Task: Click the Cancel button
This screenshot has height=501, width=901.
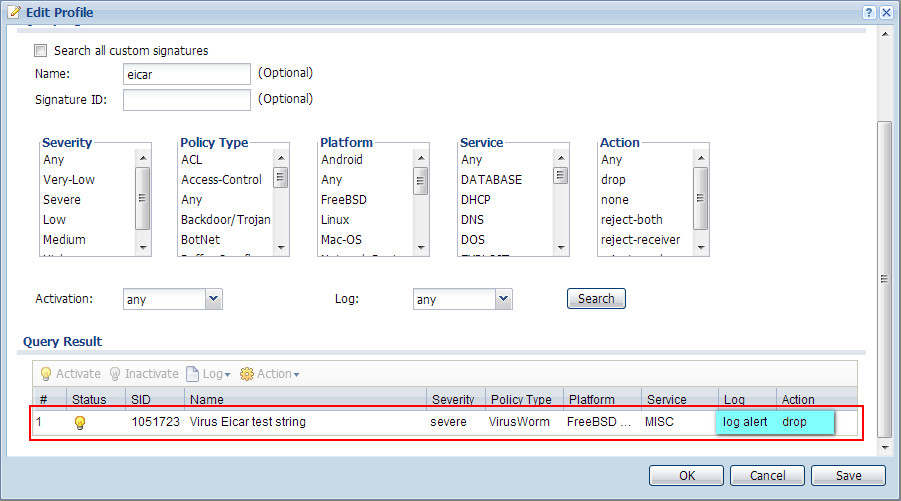Action: pos(767,476)
